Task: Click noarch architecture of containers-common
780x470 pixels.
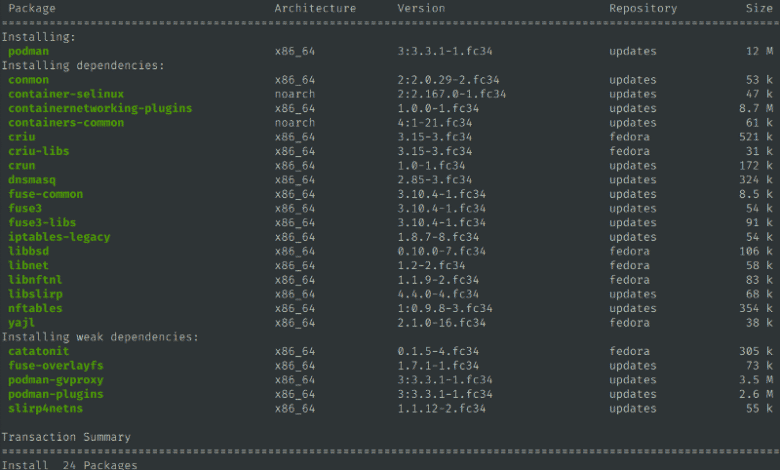Action: point(295,122)
